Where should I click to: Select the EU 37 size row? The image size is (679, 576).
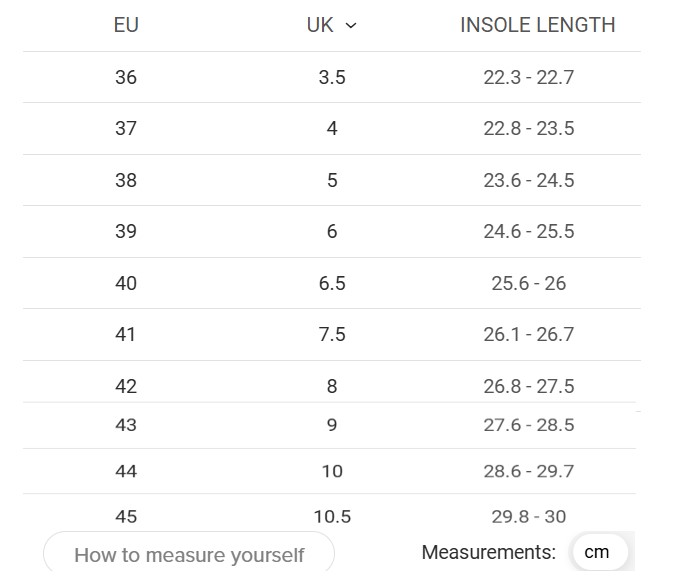pyautogui.click(x=332, y=129)
